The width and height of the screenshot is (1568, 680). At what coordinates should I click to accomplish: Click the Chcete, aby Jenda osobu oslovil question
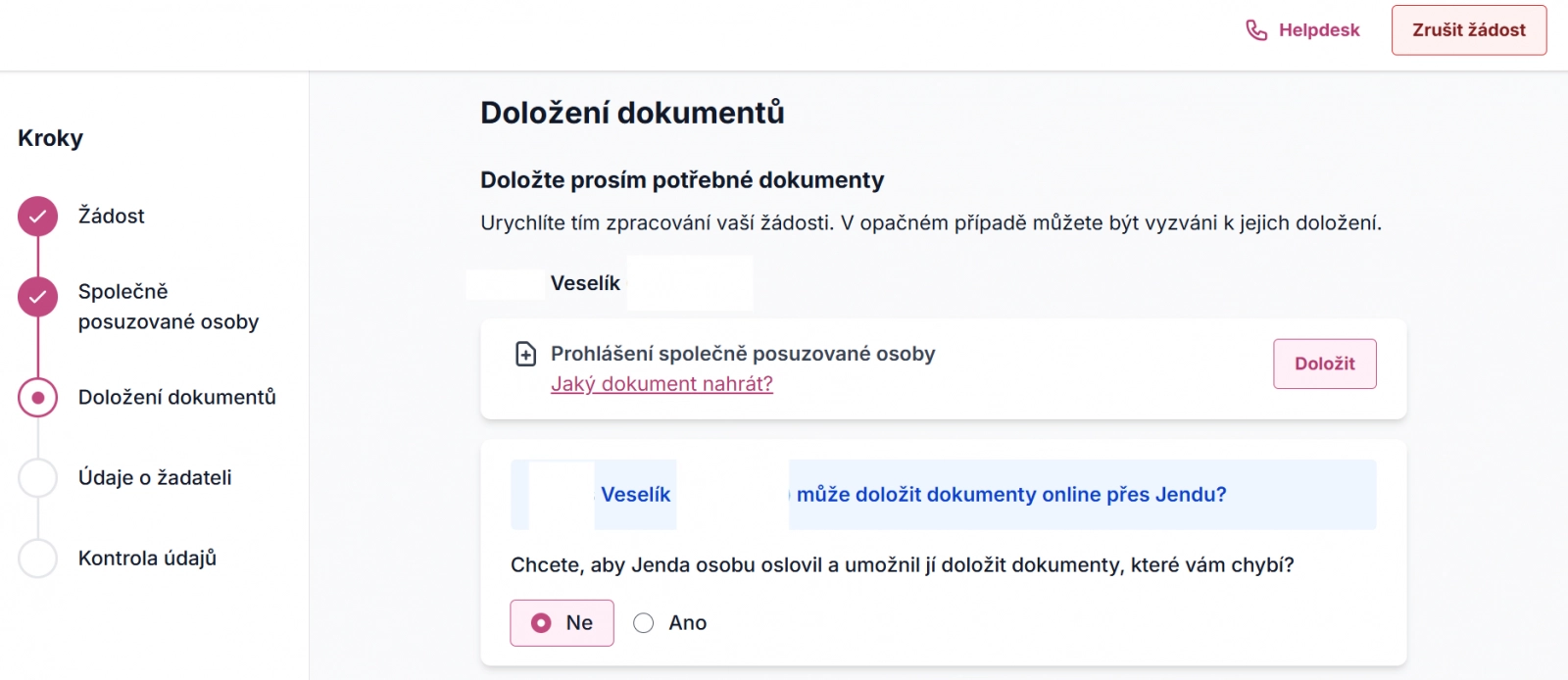pyautogui.click(x=903, y=565)
